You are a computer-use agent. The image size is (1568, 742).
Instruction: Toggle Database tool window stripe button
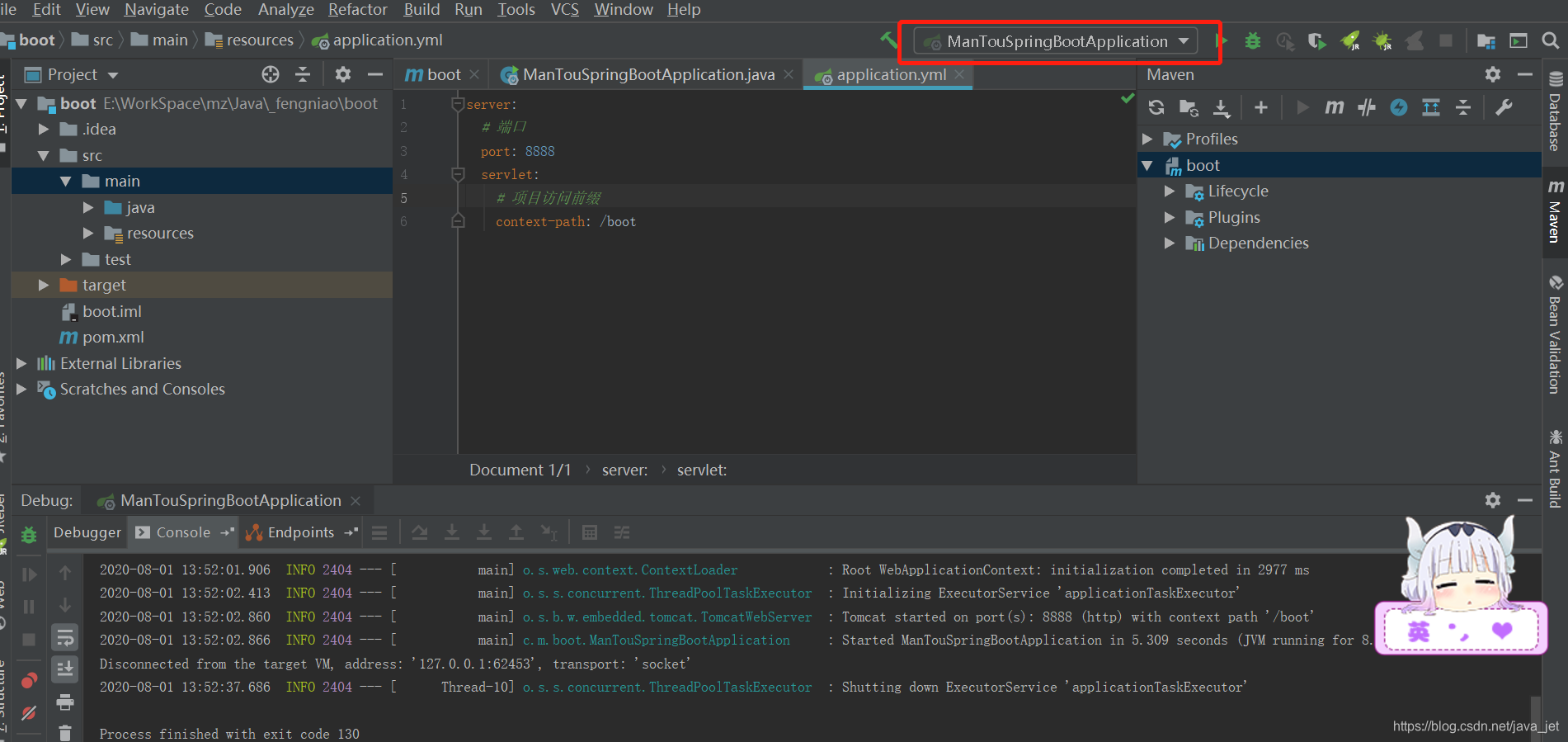[1556, 111]
